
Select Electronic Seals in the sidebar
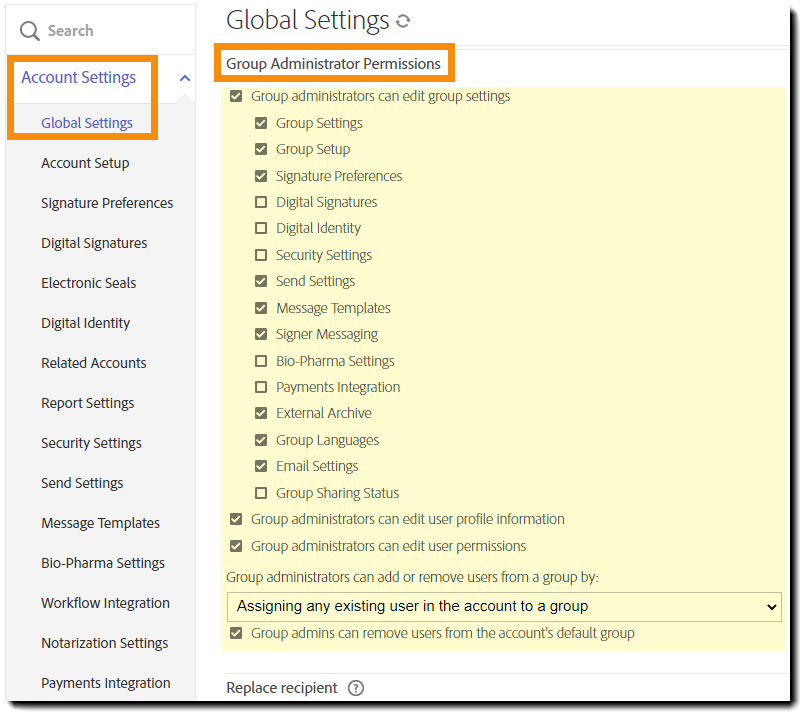(x=88, y=283)
